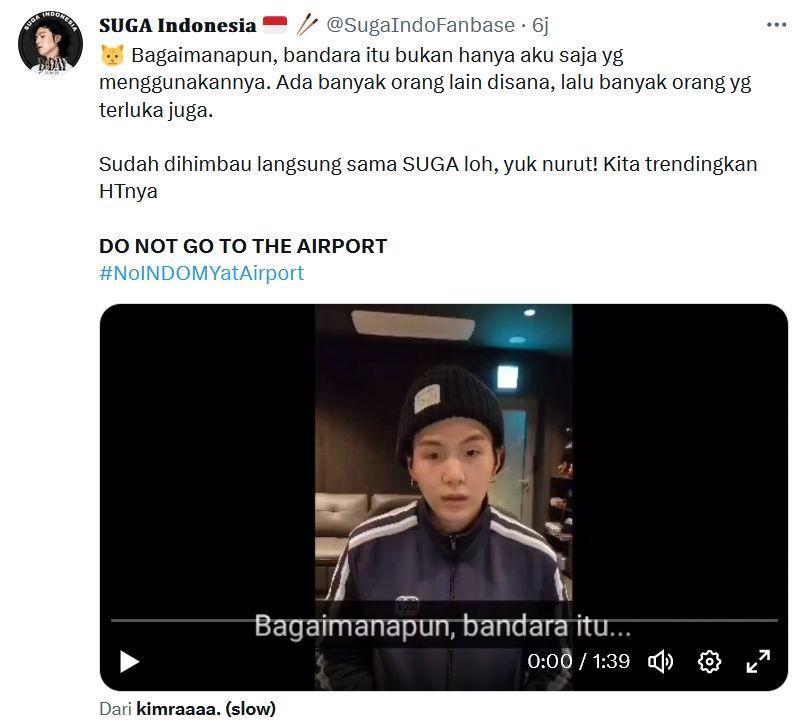Screen dimensions: 796x726
Task: Open the @SugaIndoFanbase handle
Action: (420, 25)
